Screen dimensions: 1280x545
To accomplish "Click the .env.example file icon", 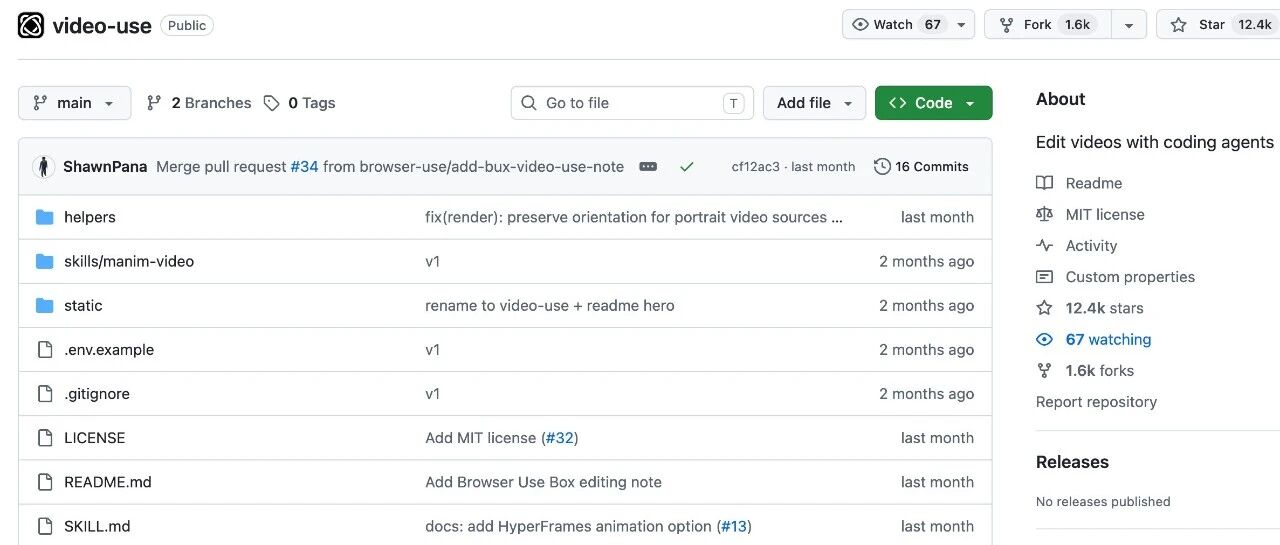I will (44, 350).
